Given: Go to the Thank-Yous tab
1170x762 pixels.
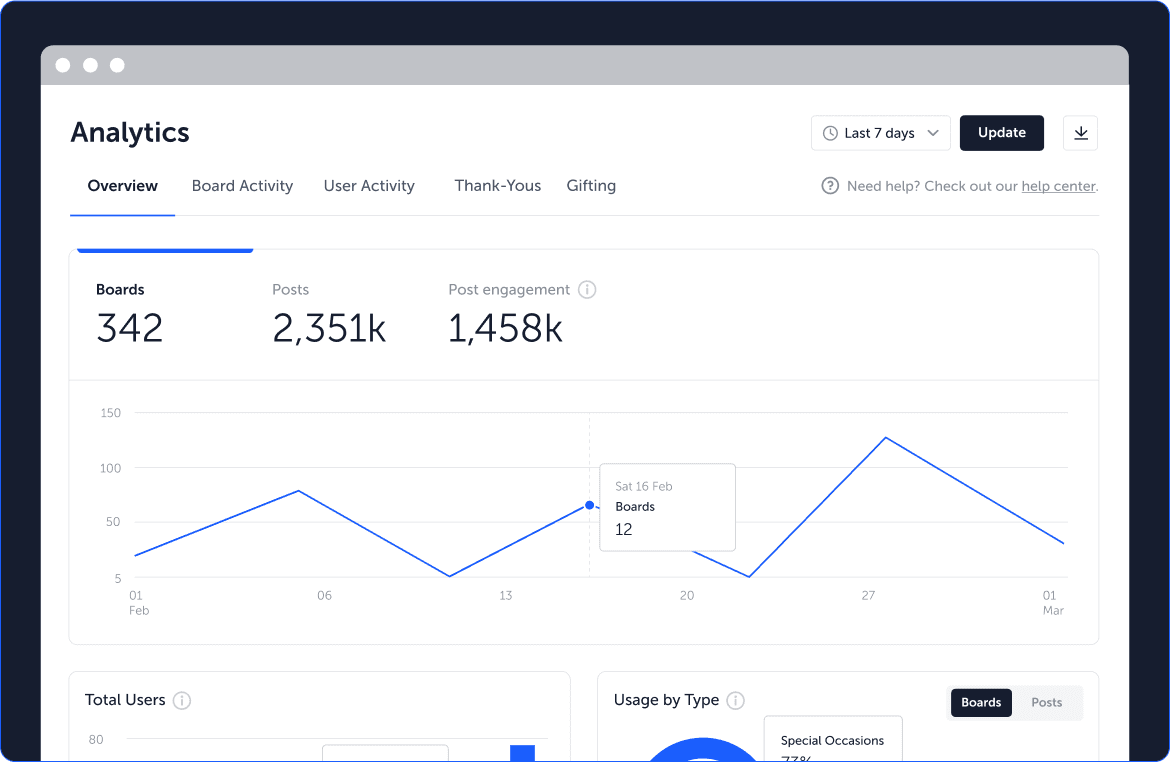Looking at the screenshot, I should coord(498,186).
